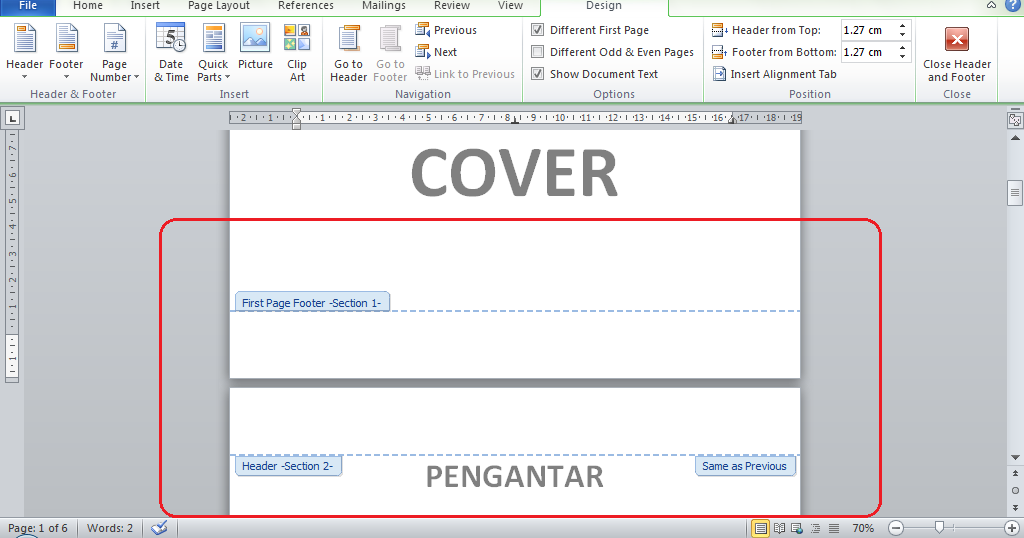Screen dimensions: 1024x538
Task: Toggle the ruler view button
Action: (1015, 119)
